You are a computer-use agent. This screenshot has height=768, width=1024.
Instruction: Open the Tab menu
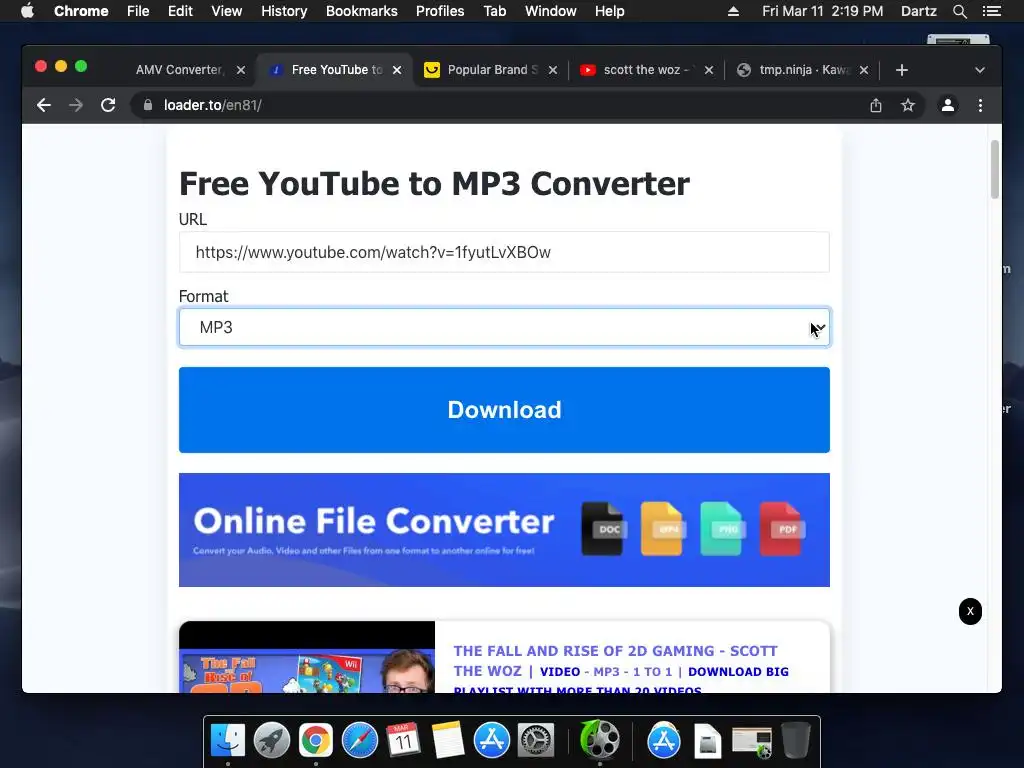point(494,11)
